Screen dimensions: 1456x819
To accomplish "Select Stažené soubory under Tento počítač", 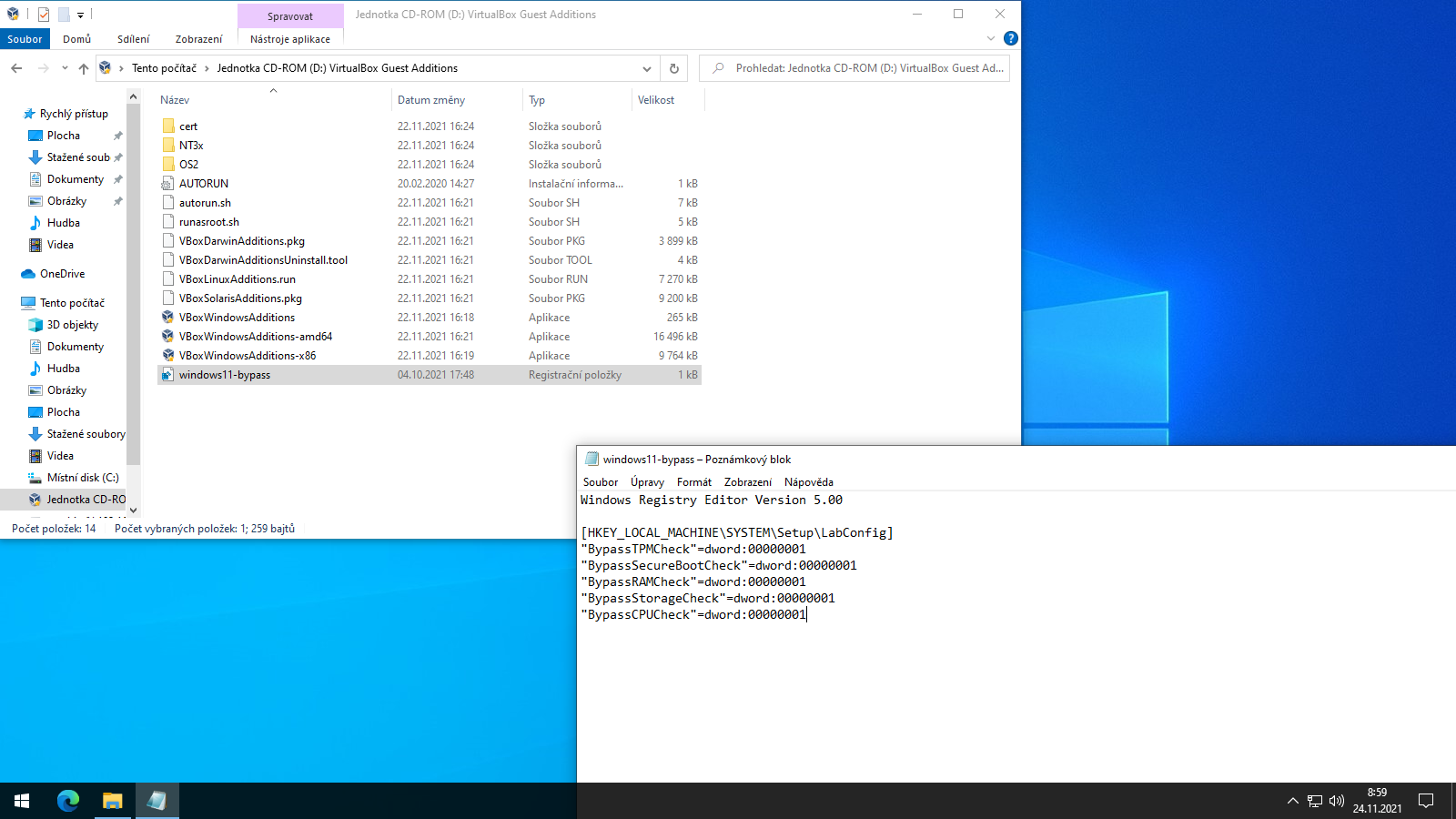I will 86,434.
